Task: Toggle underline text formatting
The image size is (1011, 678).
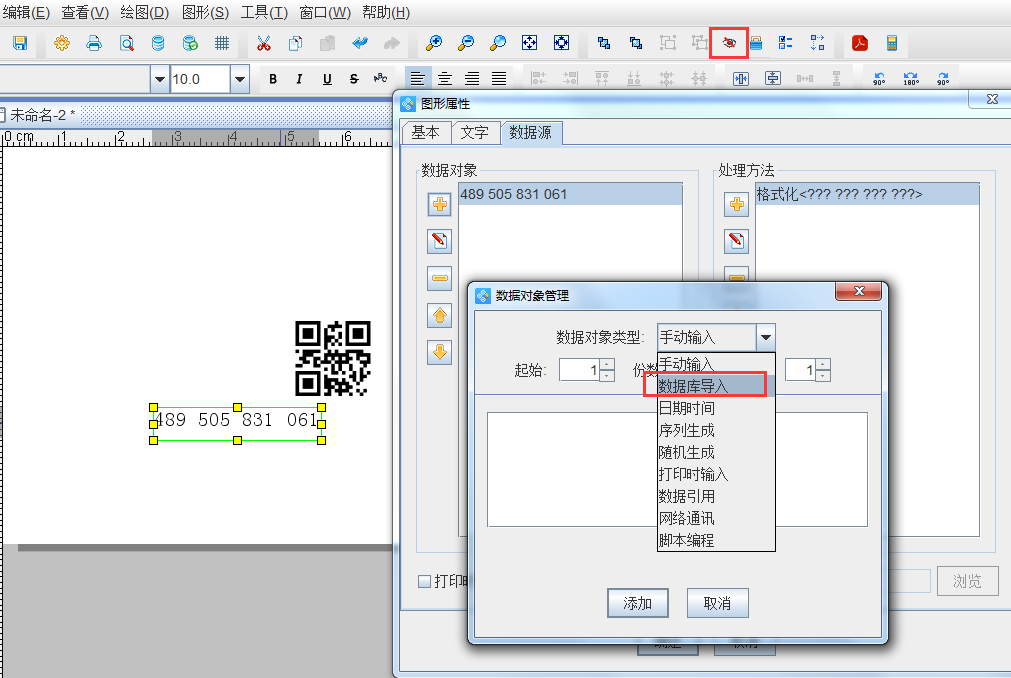Action: pos(327,79)
